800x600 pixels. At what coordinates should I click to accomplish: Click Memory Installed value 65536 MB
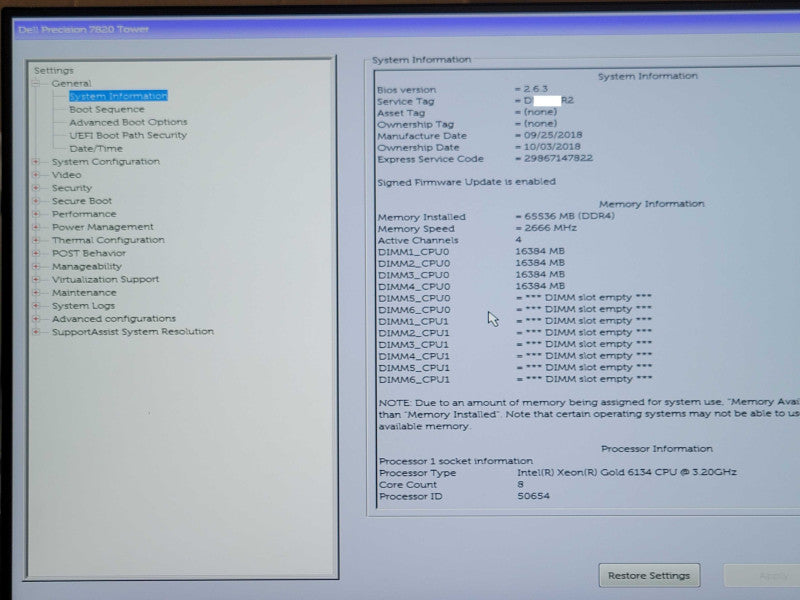[x=569, y=216]
